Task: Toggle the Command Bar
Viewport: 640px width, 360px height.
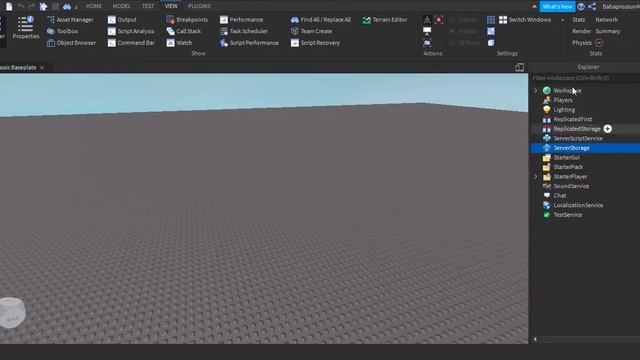Action: pyautogui.click(x=131, y=43)
